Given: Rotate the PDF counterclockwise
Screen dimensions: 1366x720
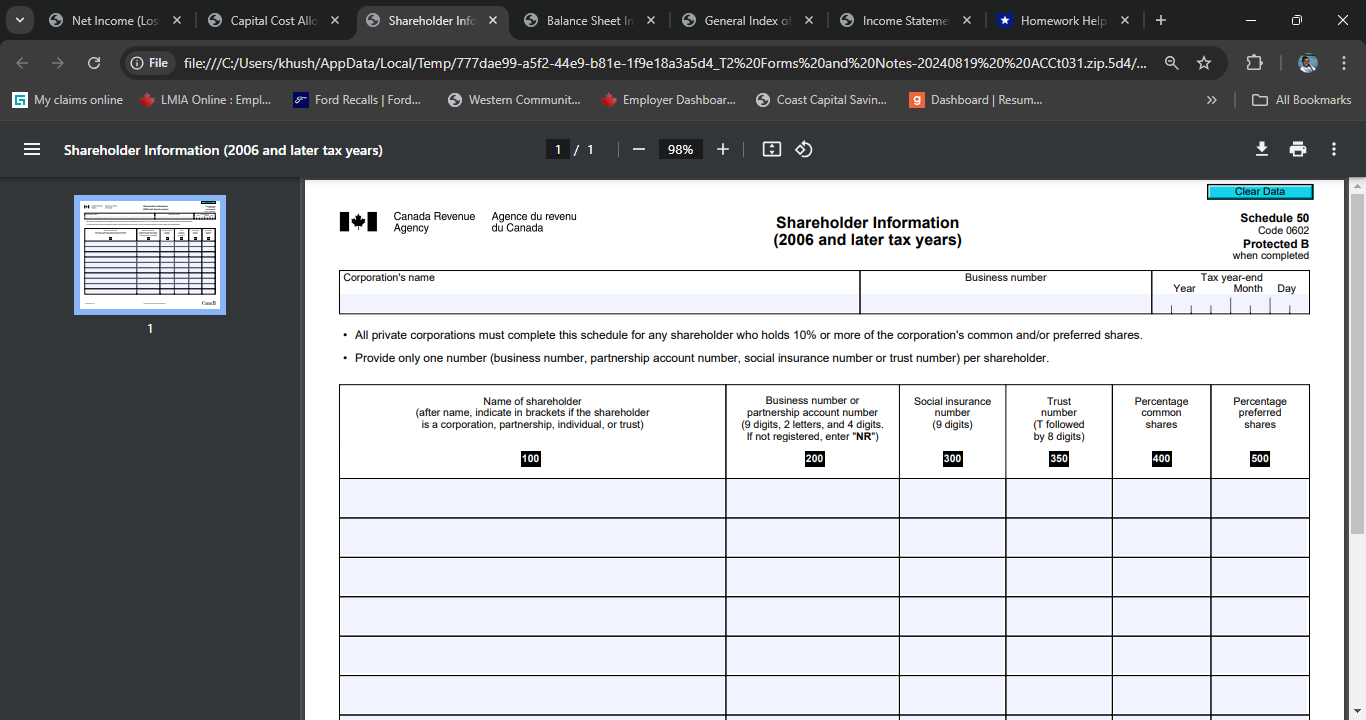Looking at the screenshot, I should pos(804,149).
